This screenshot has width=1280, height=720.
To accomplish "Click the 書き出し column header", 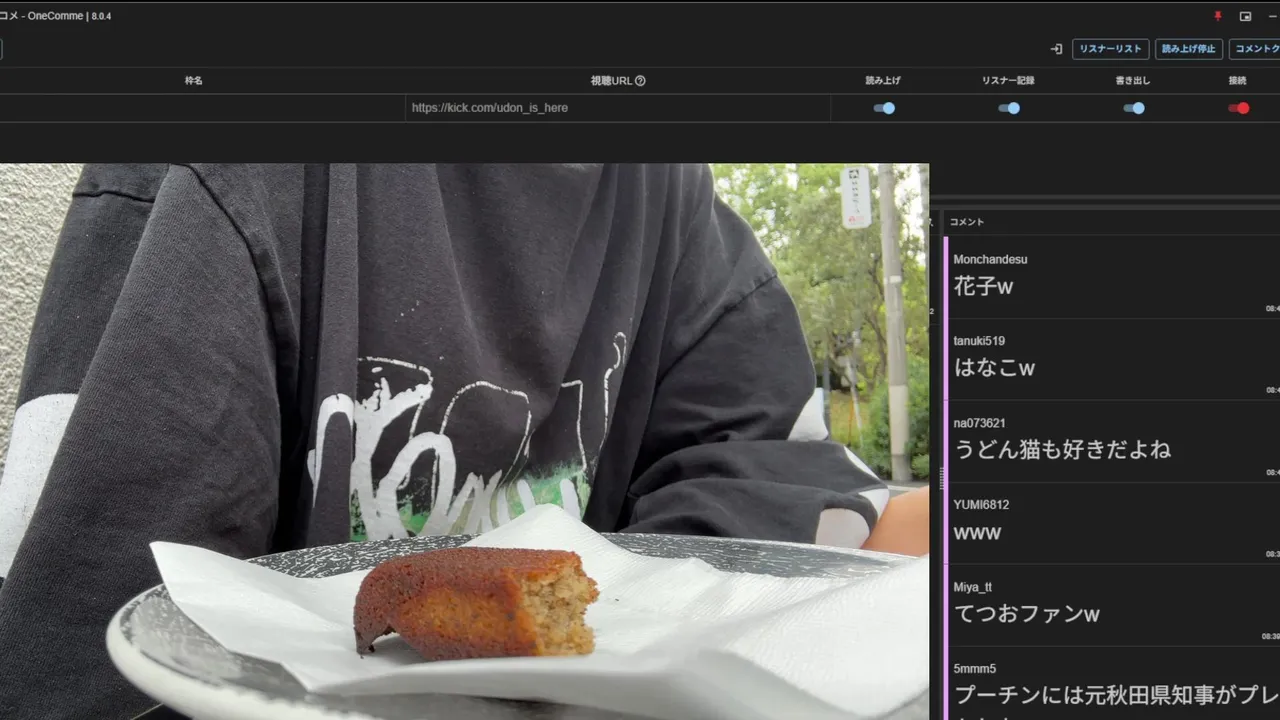I will pos(1133,81).
